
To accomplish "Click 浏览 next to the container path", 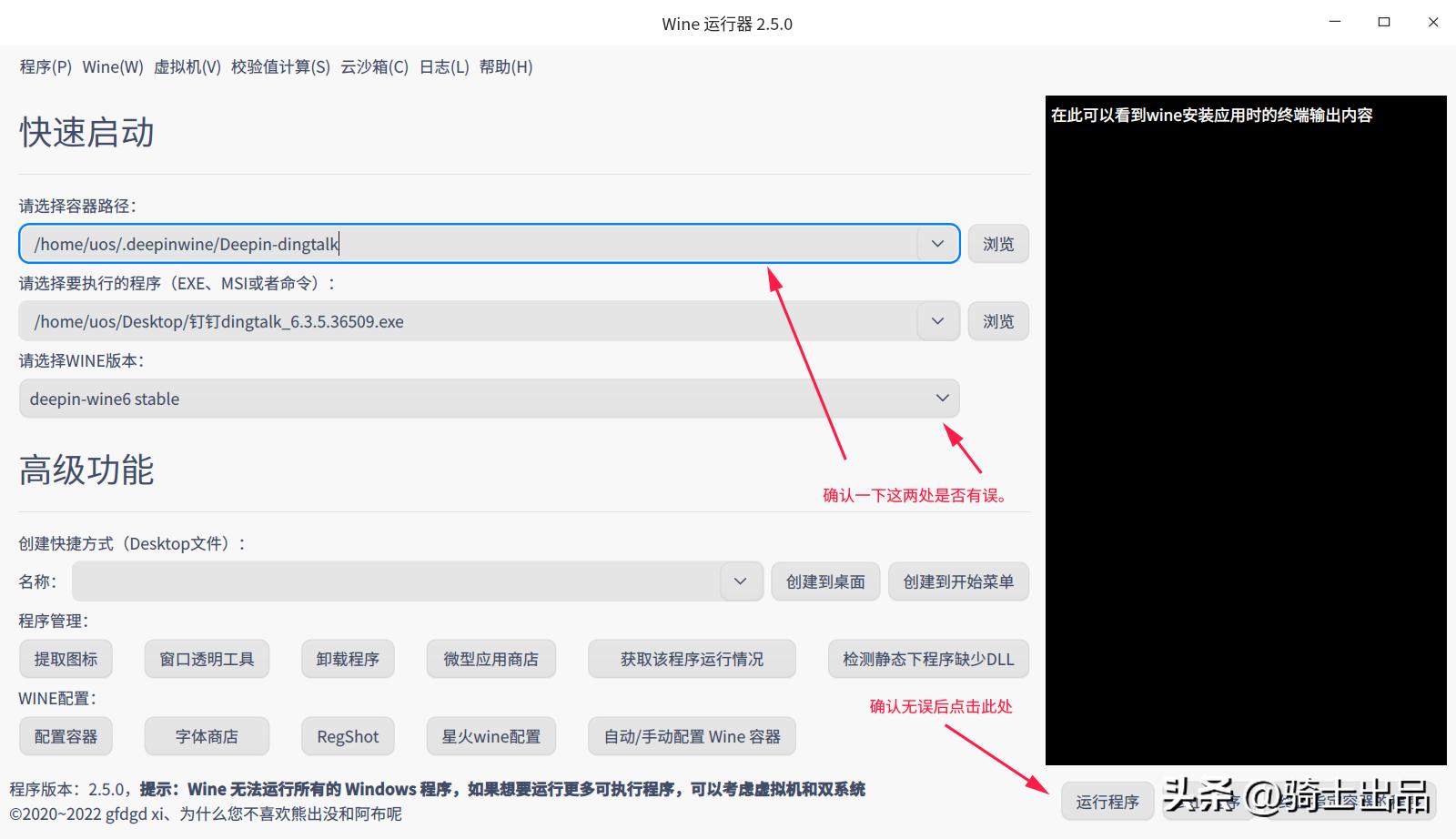I will click(x=998, y=243).
